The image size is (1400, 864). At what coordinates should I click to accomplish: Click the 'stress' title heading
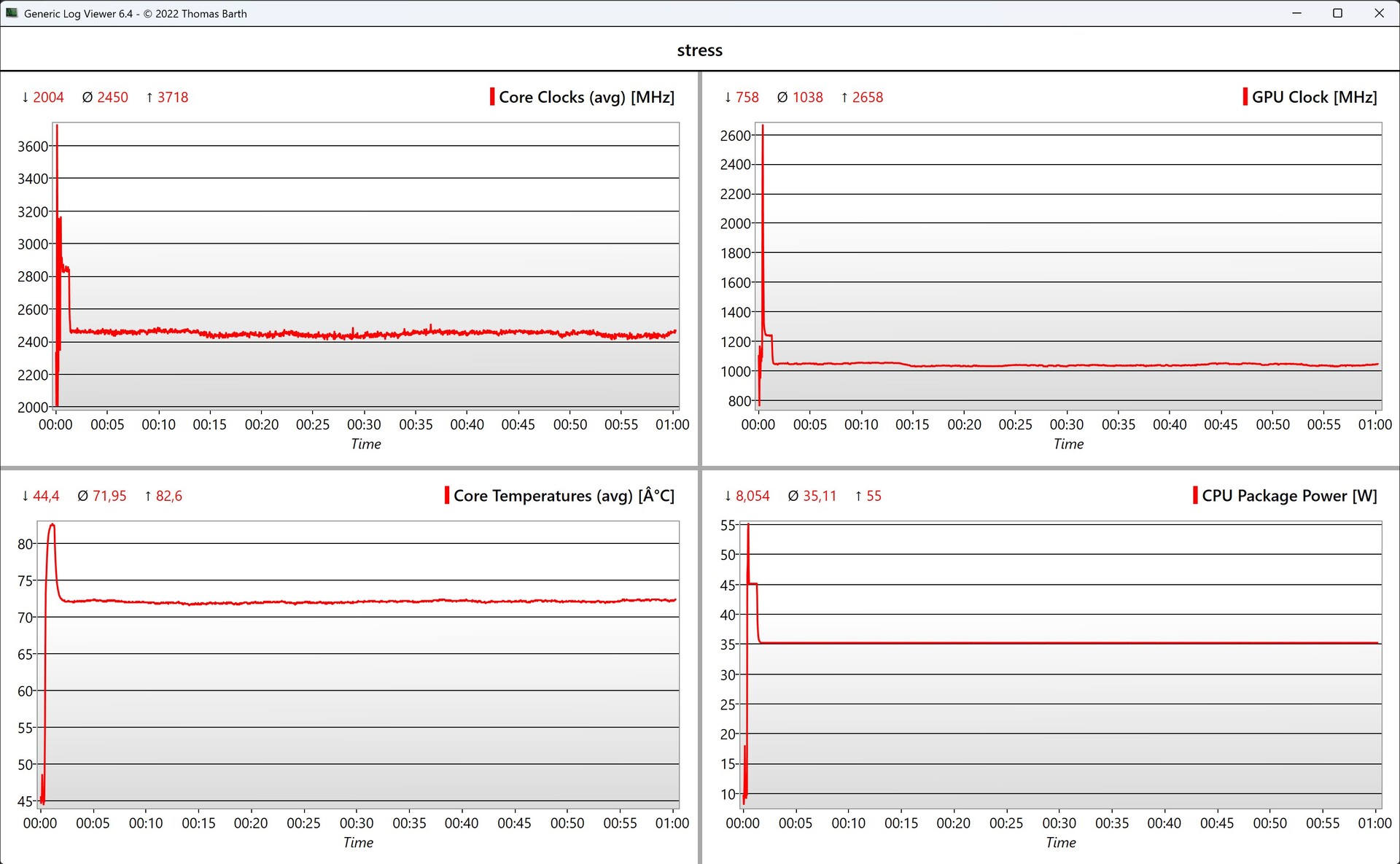click(x=699, y=50)
